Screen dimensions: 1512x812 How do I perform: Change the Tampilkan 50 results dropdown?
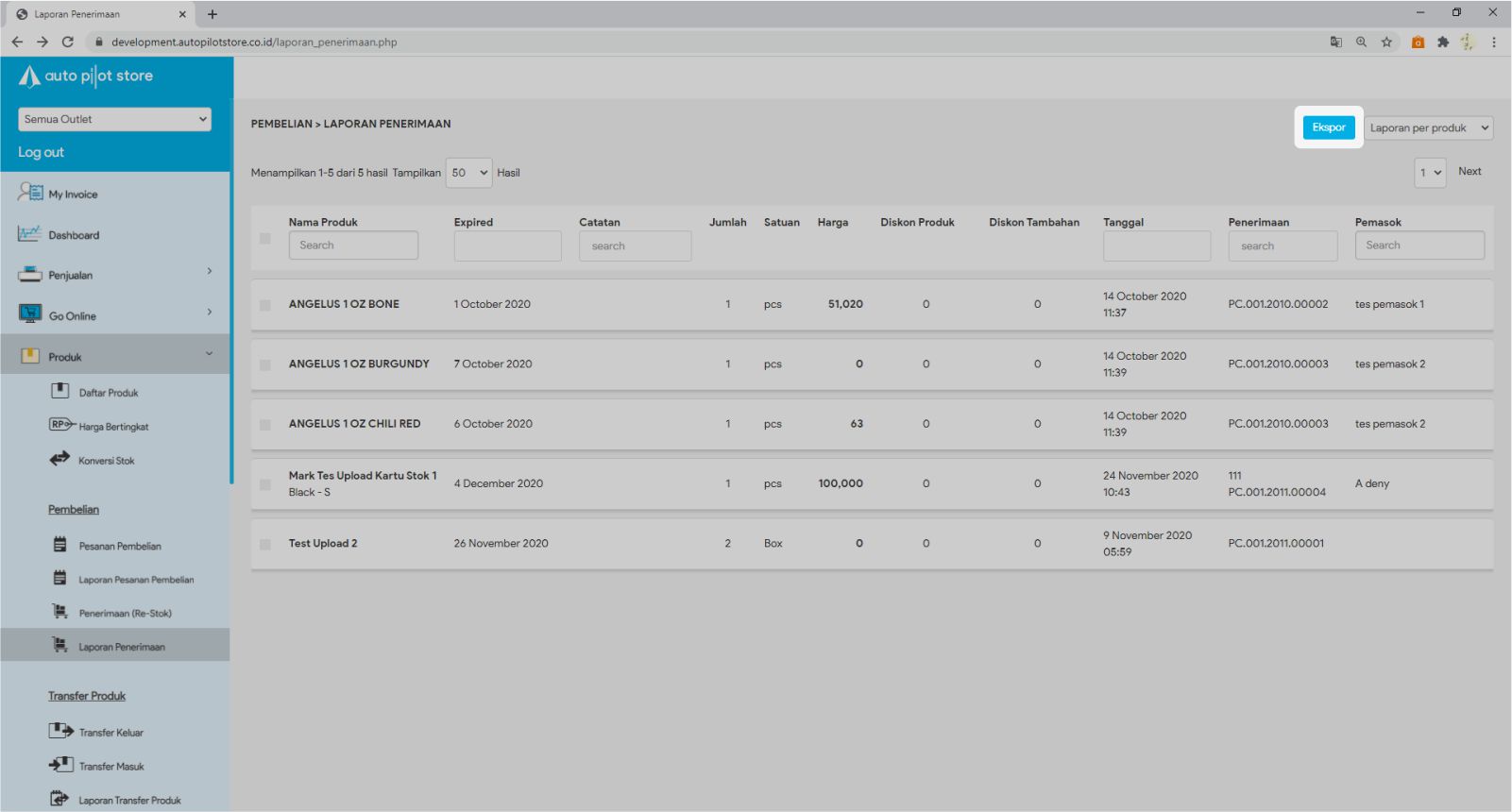click(468, 173)
